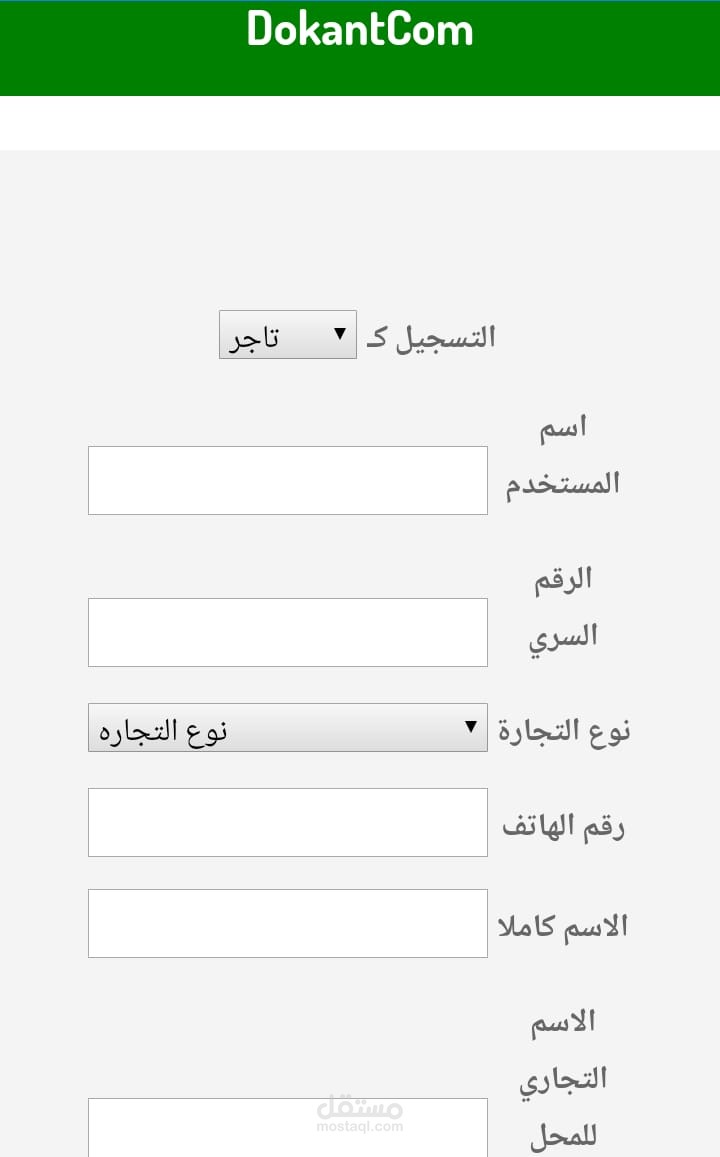Click the DokantCom header title
The width and height of the screenshot is (720, 1157).
(x=359, y=29)
